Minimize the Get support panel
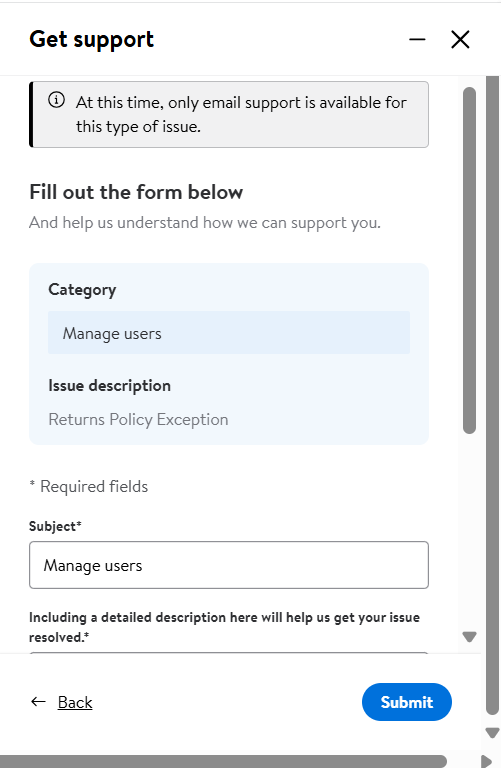Viewport: 501px width, 768px height. [417, 39]
